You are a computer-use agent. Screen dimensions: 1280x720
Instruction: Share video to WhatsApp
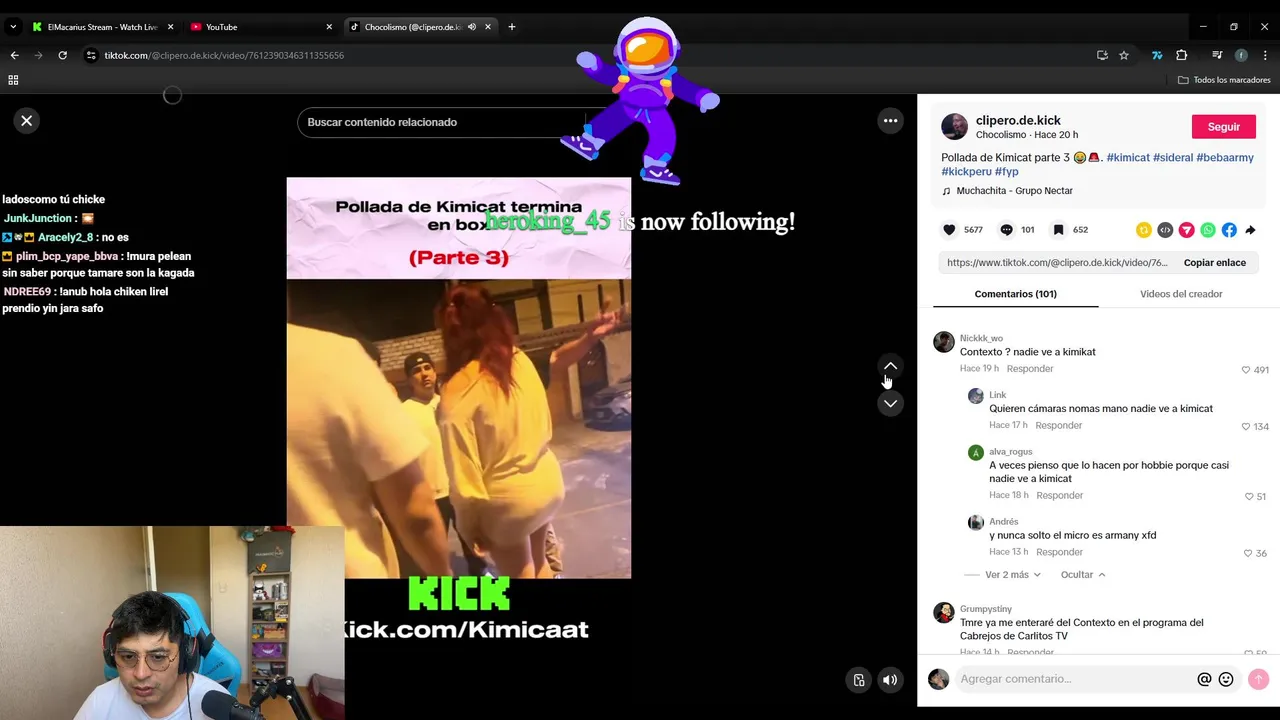[x=1208, y=230]
